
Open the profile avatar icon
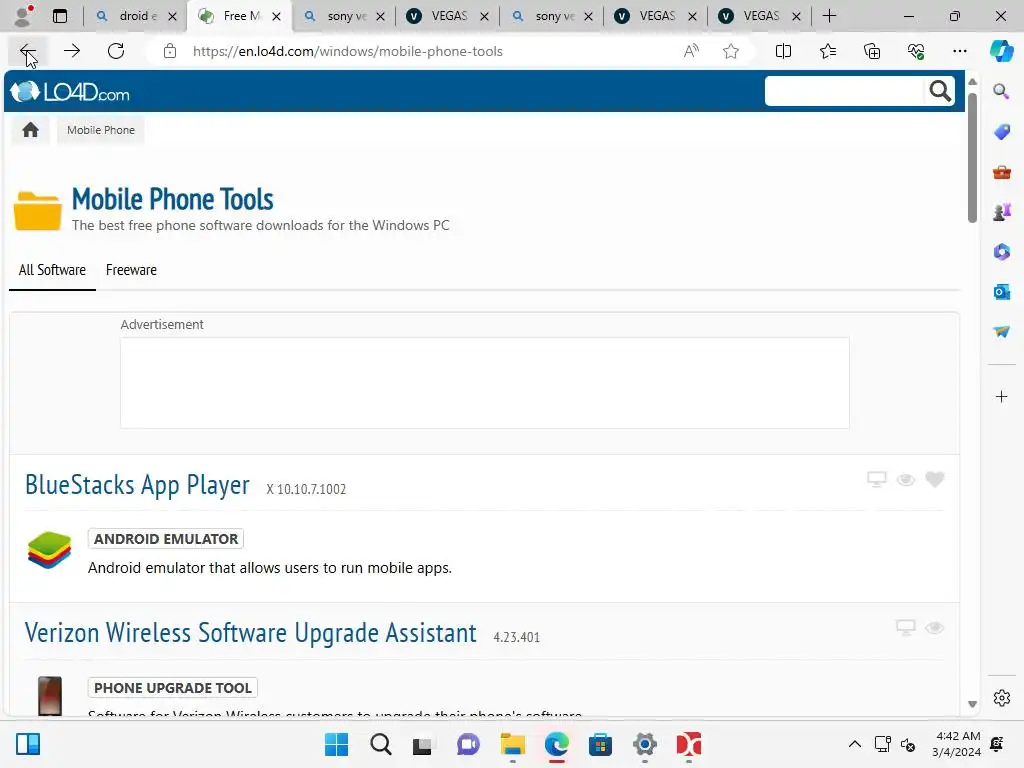[x=23, y=16]
